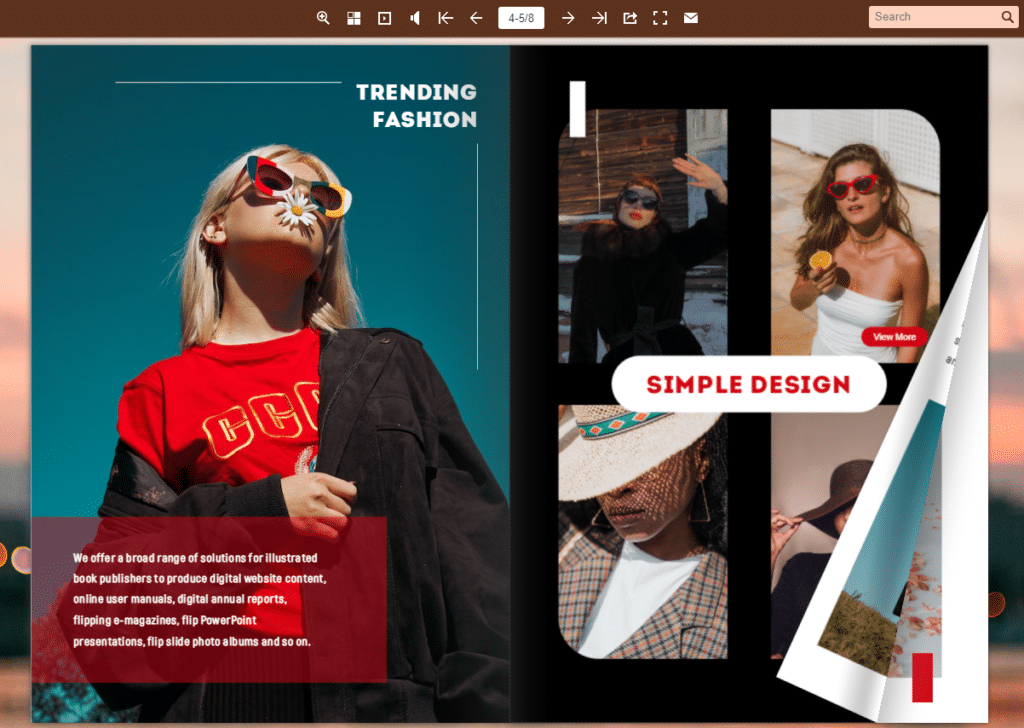Select the zoom magnifier tool
This screenshot has width=1024, height=728.
click(x=322, y=17)
